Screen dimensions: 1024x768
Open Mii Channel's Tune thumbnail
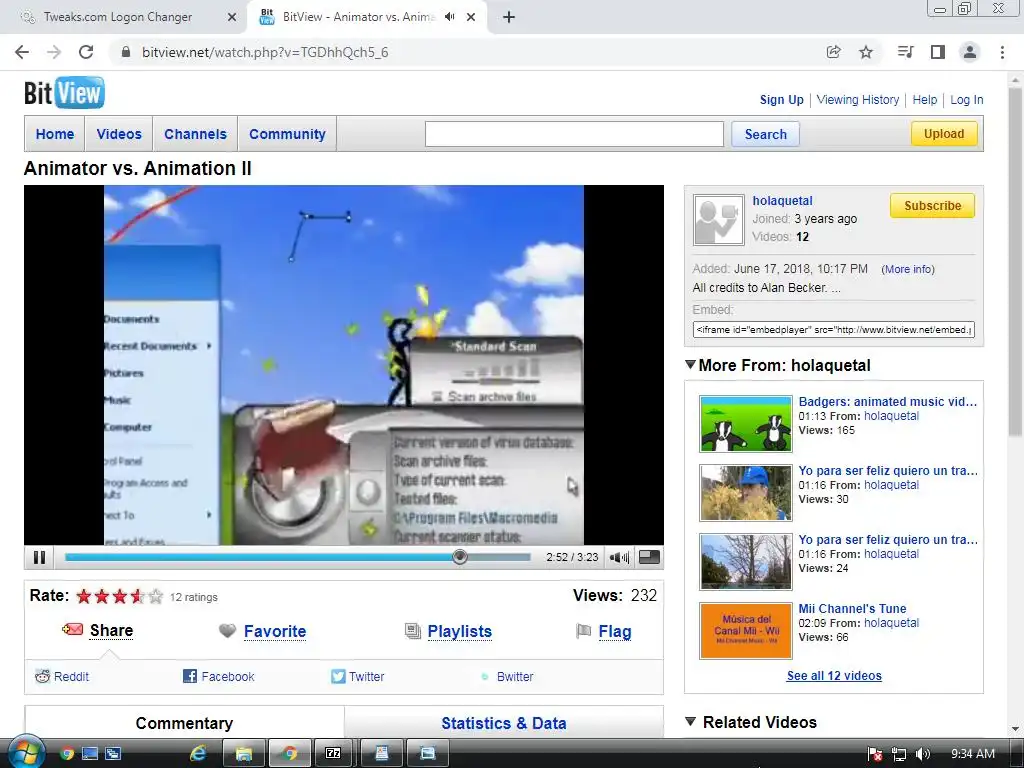[x=745, y=631]
